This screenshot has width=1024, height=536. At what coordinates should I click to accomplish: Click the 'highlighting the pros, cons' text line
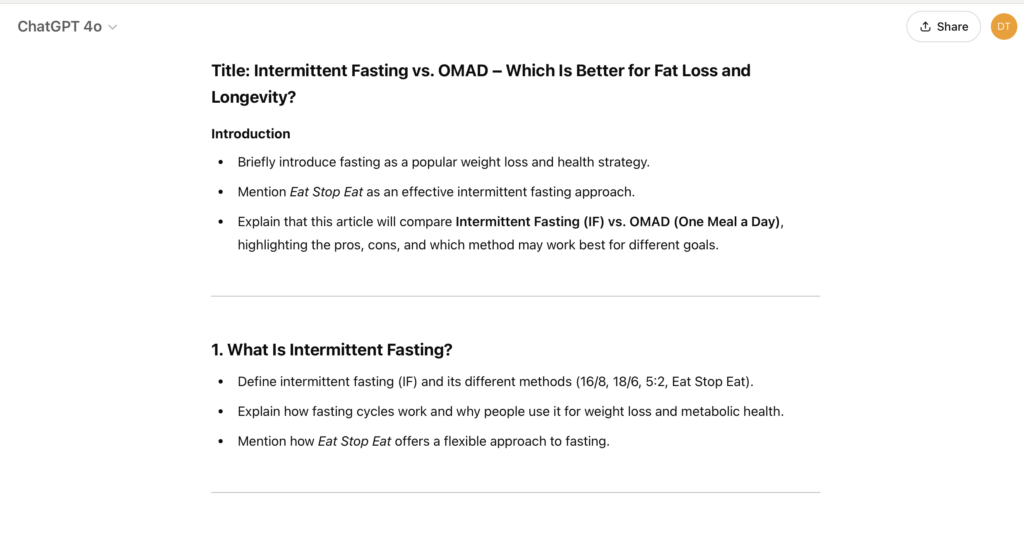coord(478,245)
